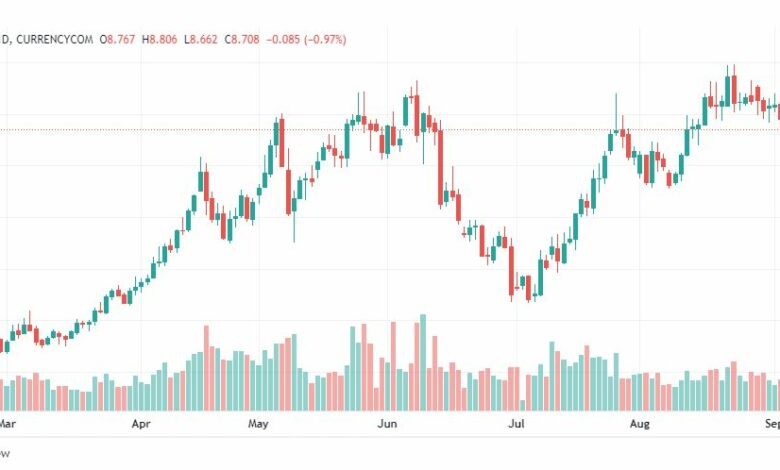
Task: Click the Sep label on time axis
Action: (773, 424)
